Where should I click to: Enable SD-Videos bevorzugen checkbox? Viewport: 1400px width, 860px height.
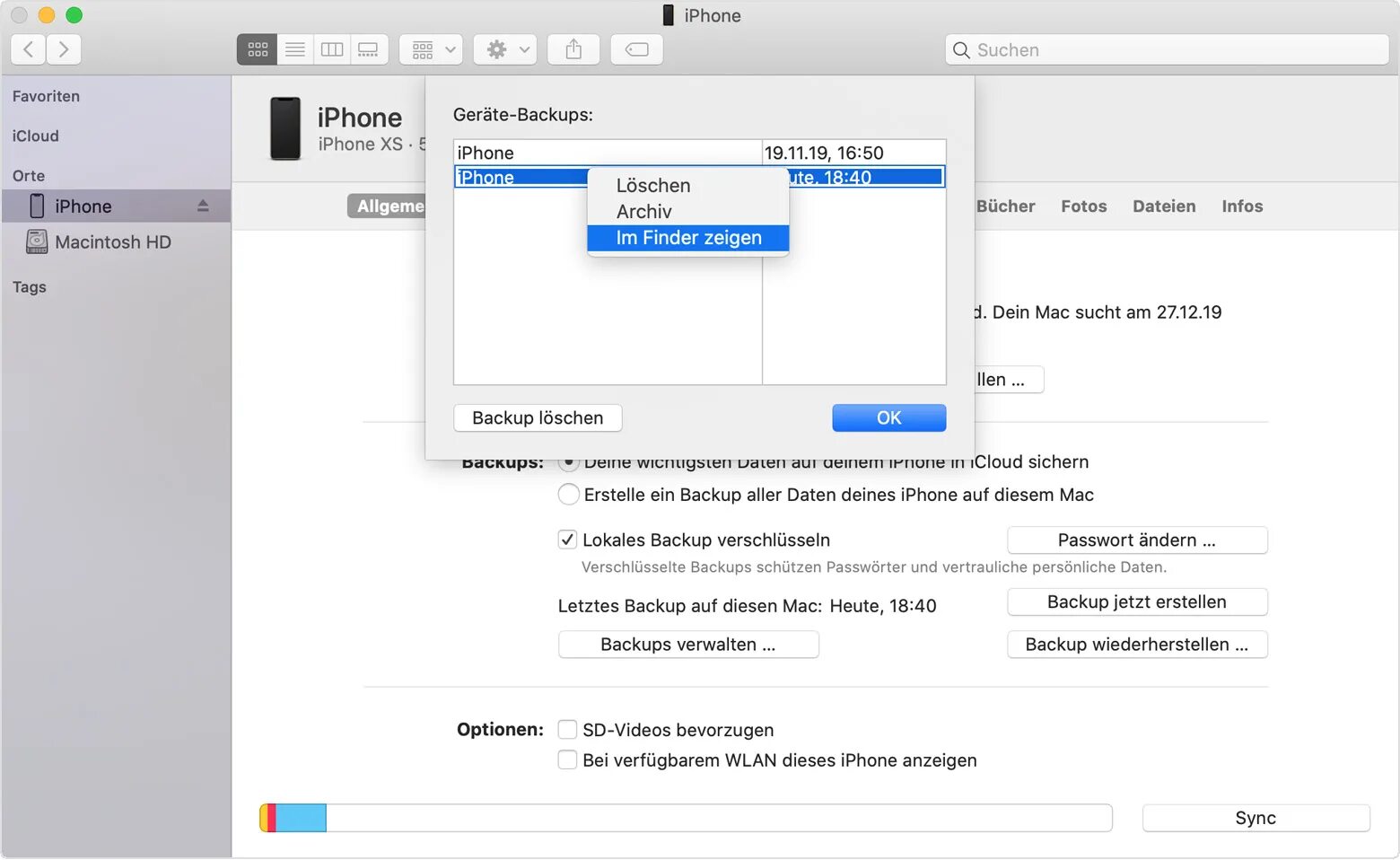coord(567,730)
